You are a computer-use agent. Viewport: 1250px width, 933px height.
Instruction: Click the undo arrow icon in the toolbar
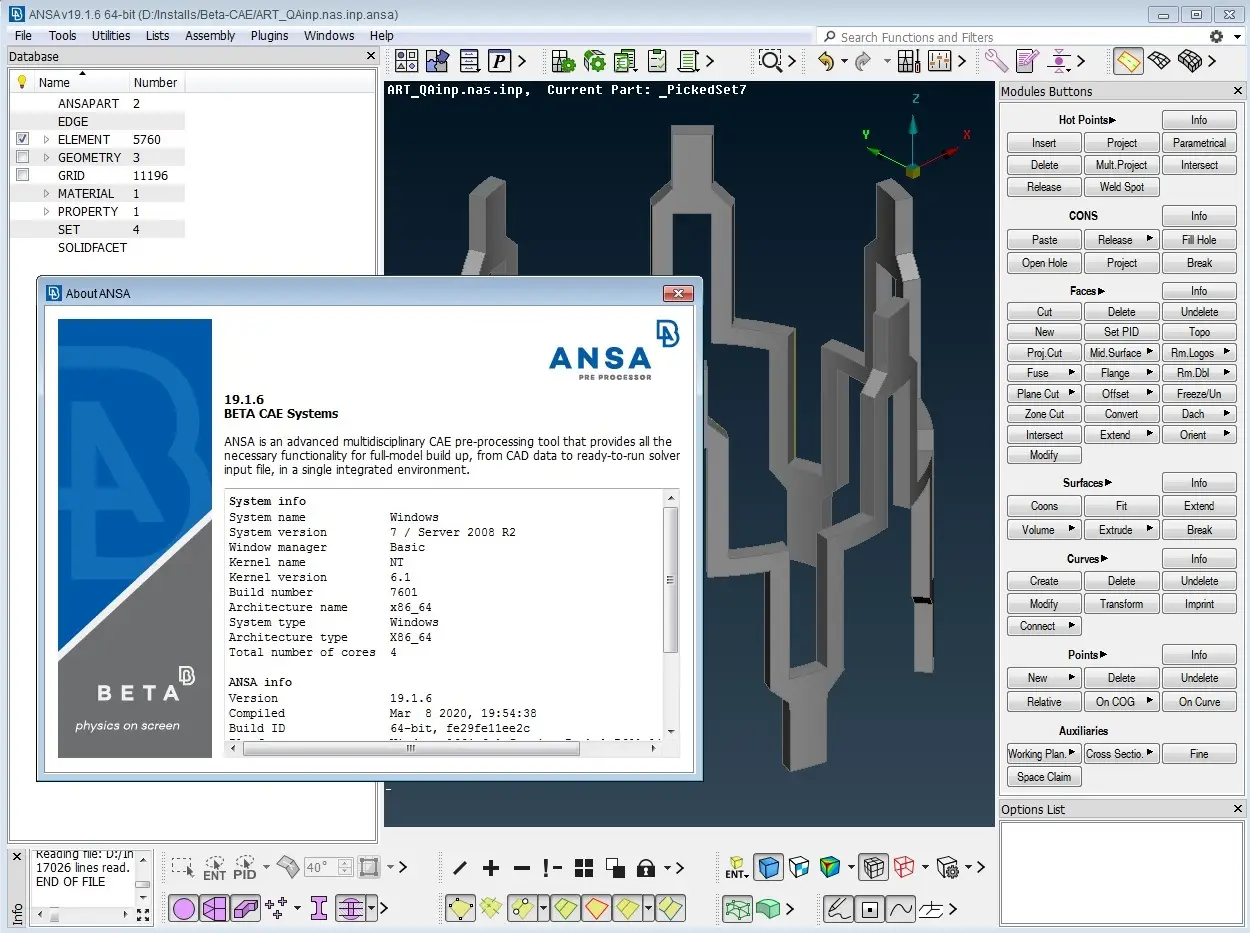[825, 61]
